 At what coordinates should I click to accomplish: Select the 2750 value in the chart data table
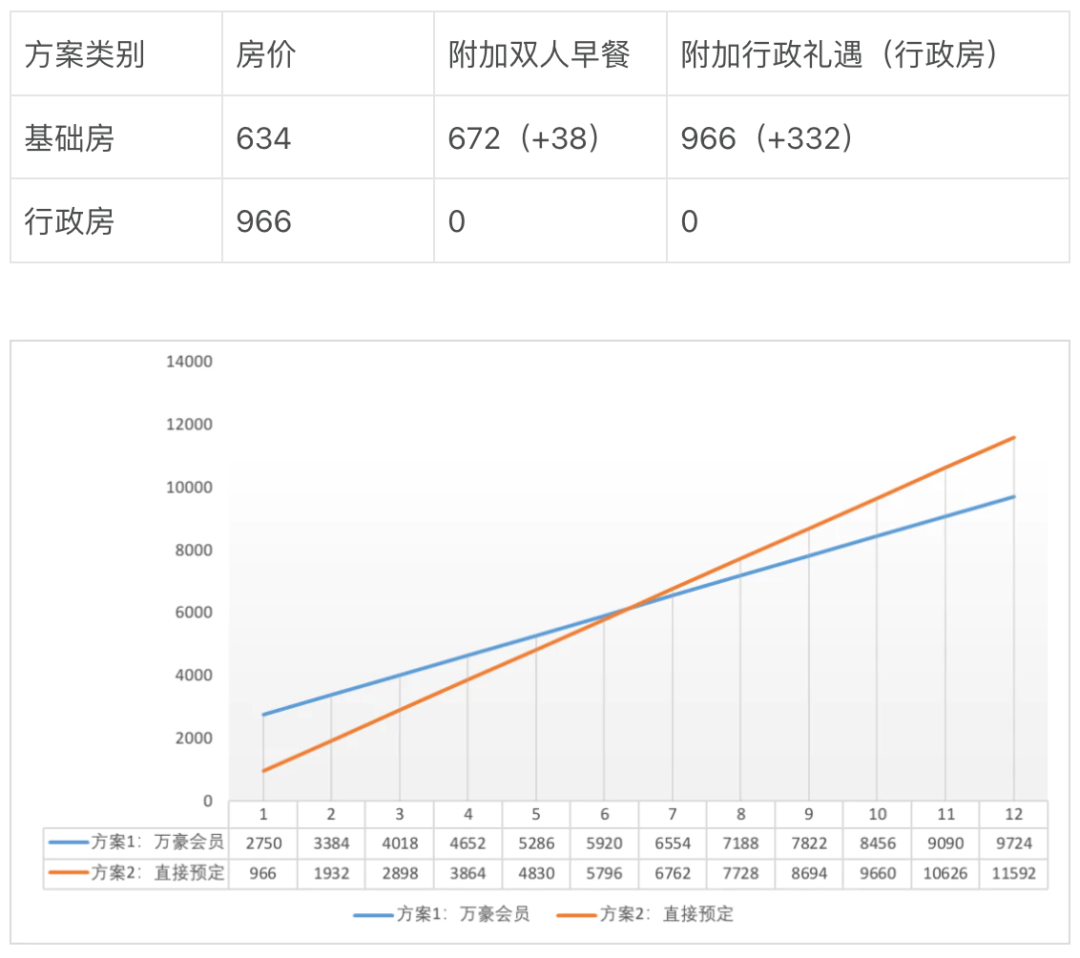(263, 844)
